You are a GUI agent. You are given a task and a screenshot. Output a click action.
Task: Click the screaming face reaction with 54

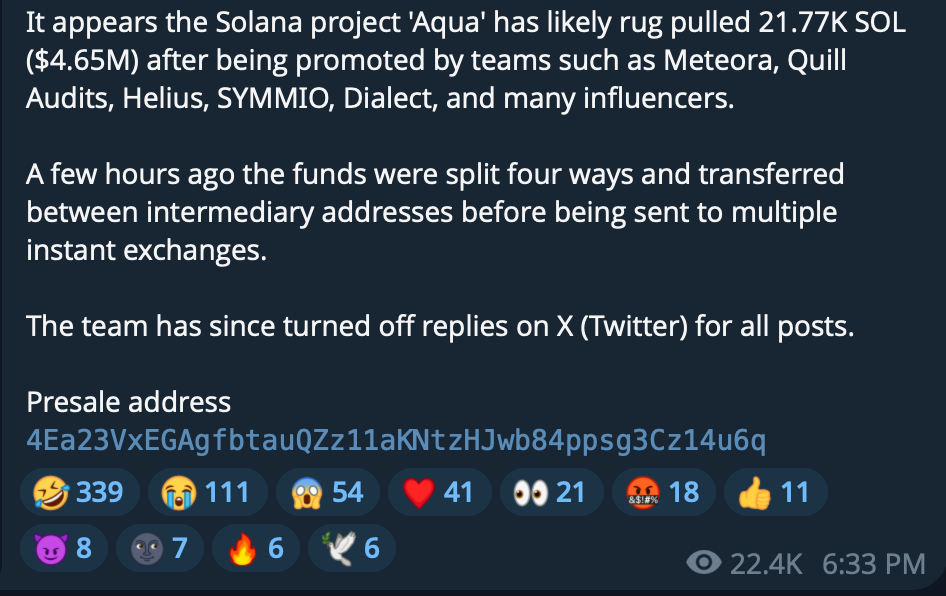tap(328, 492)
